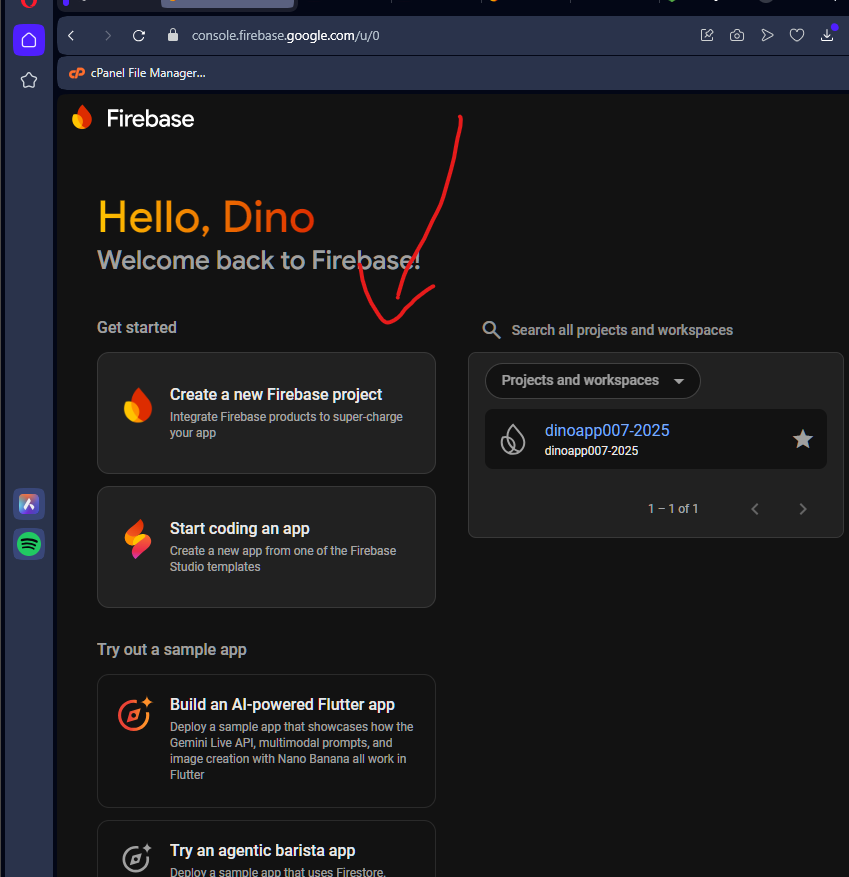
Task: Open the dinoapp007-2025 project link
Action: click(606, 431)
